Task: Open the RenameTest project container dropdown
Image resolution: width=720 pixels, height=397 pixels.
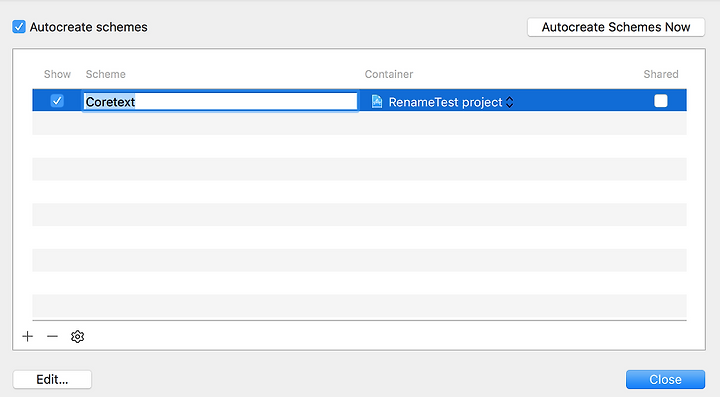Action: point(442,101)
